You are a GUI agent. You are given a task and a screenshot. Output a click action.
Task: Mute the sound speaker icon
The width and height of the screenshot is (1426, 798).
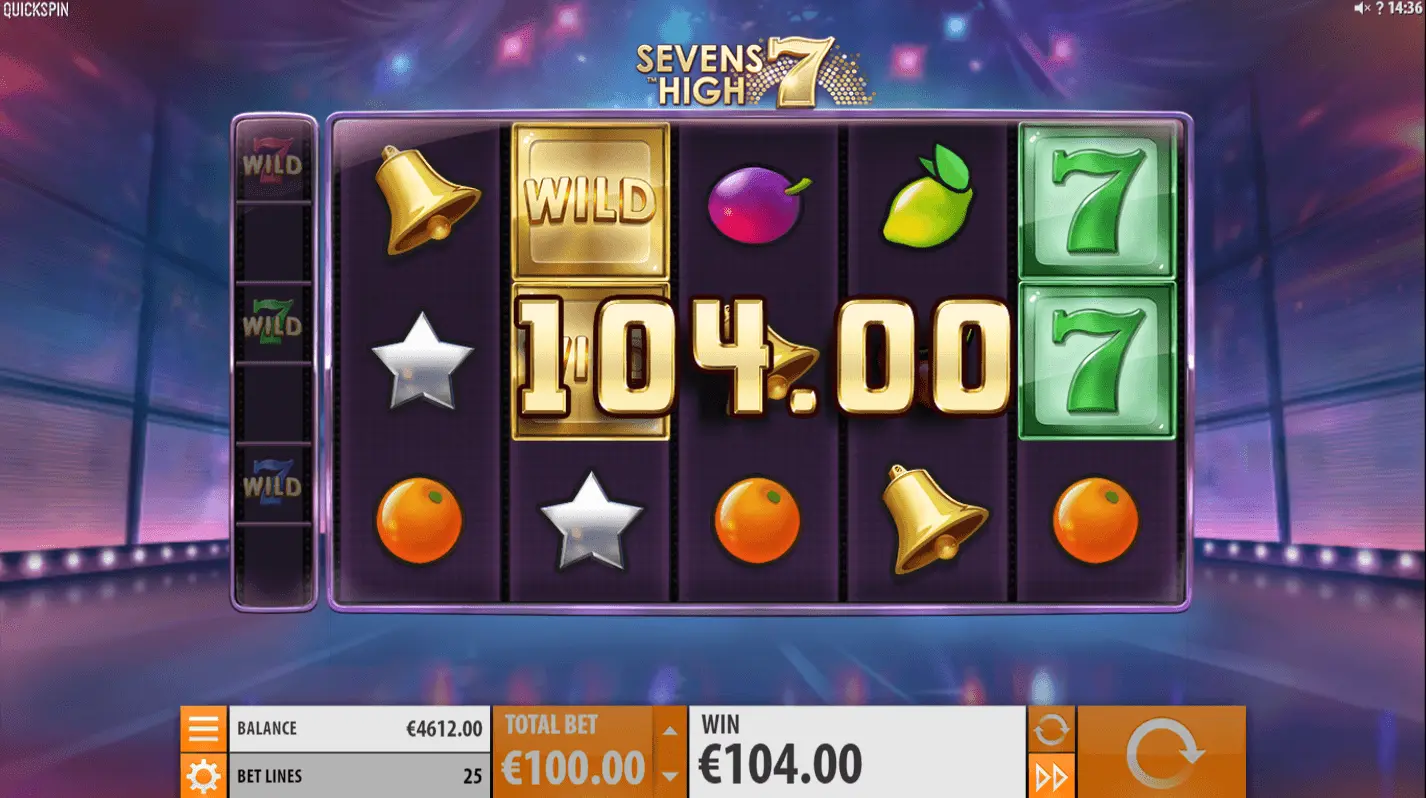click(x=1361, y=8)
